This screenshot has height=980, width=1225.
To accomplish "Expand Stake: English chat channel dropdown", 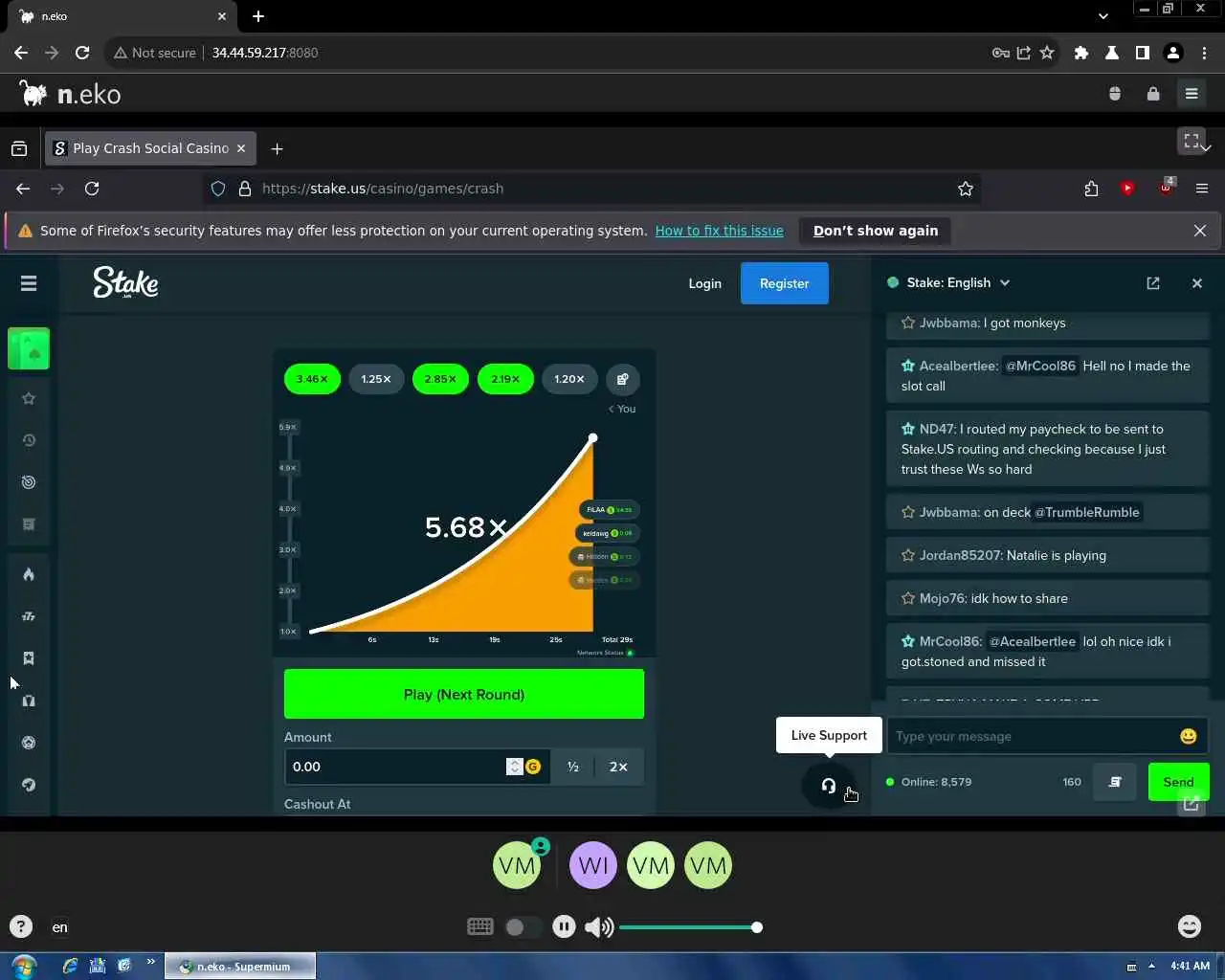I will click(x=1005, y=283).
